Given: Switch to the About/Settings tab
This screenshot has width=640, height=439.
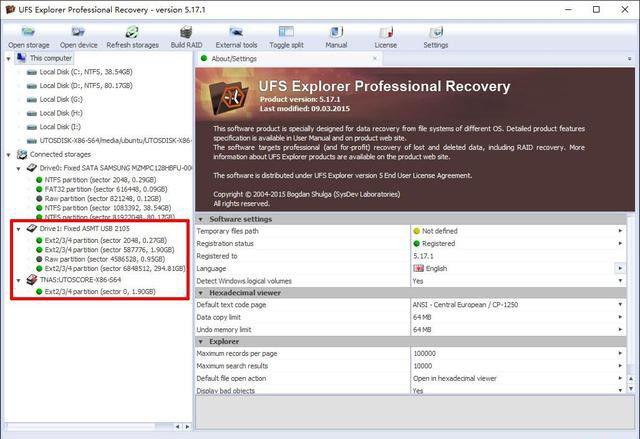Looking at the screenshot, I should pyautogui.click(x=289, y=59).
